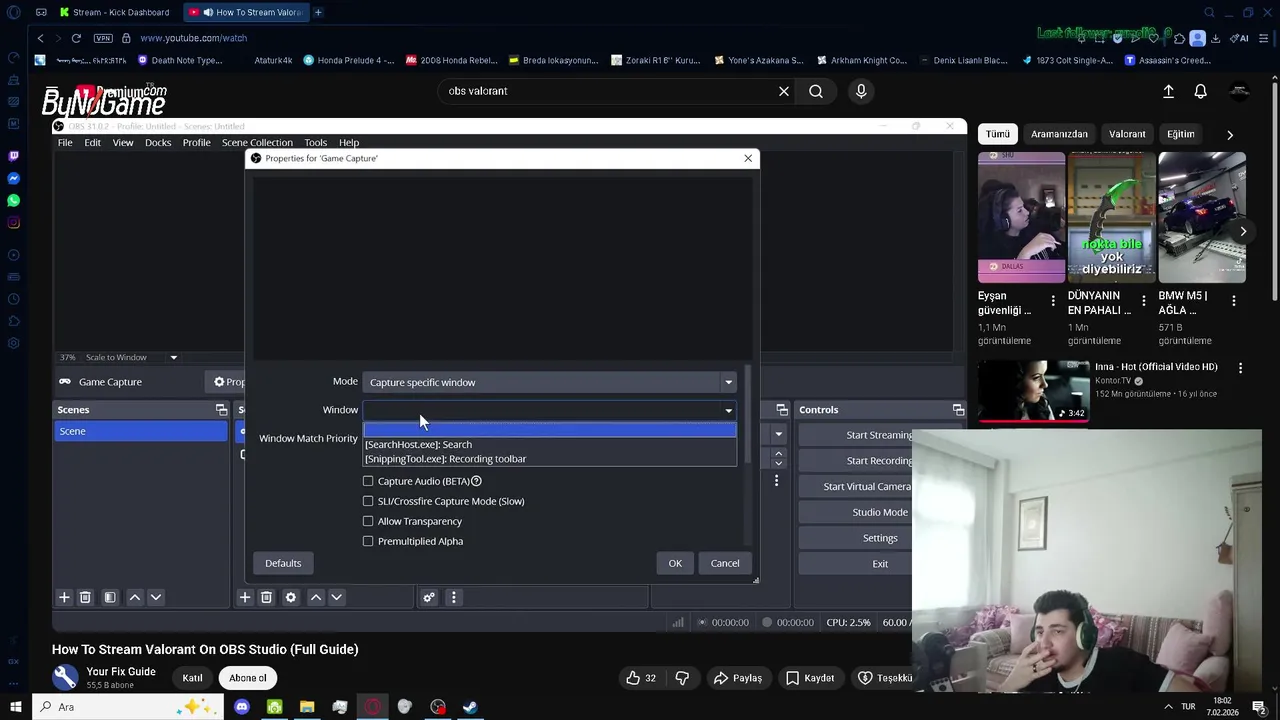Open Steam from the Windows taskbar

pos(470,707)
